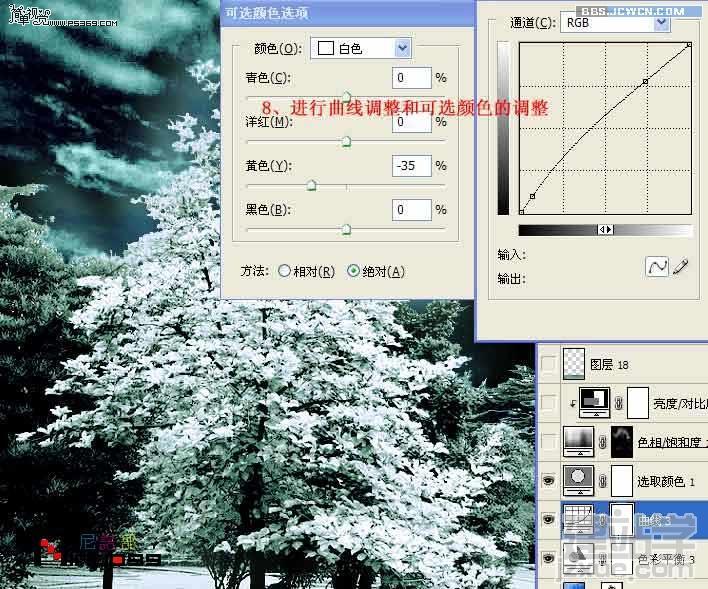Image resolution: width=708 pixels, height=589 pixels.
Task: Click the 洋红(M) slider handle
Action: coord(346,141)
